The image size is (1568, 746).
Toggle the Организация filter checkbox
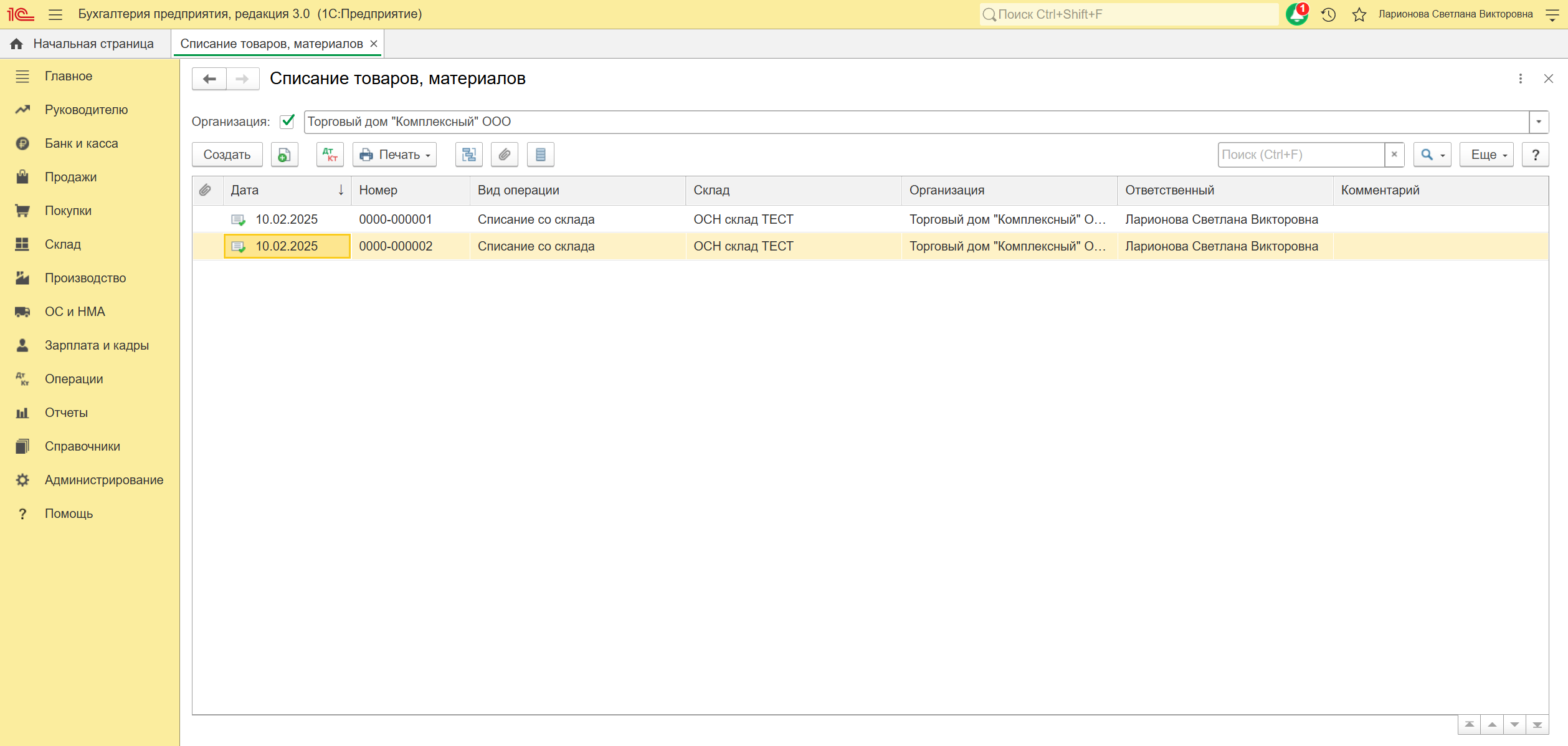[x=287, y=122]
